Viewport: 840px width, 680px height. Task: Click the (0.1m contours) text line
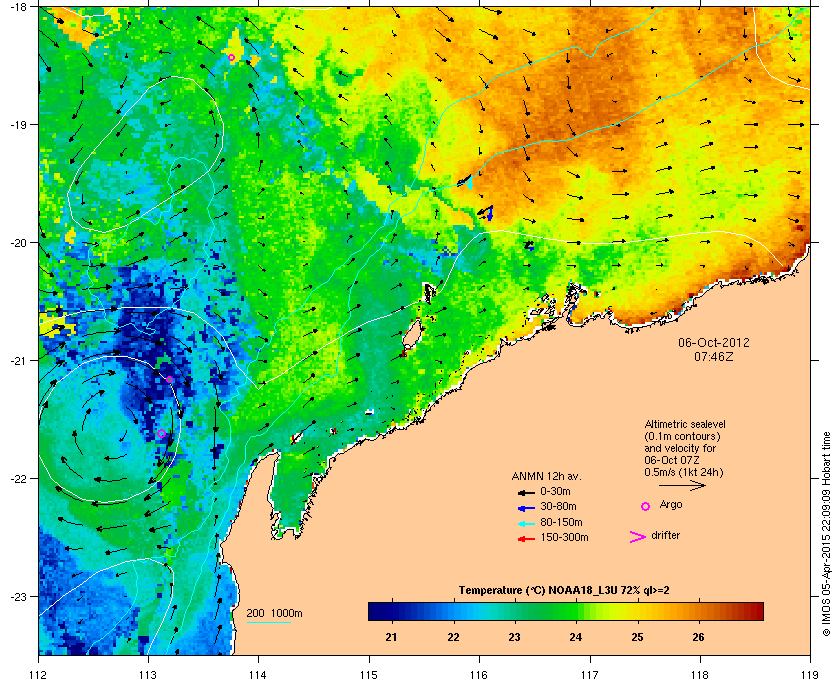[682, 436]
